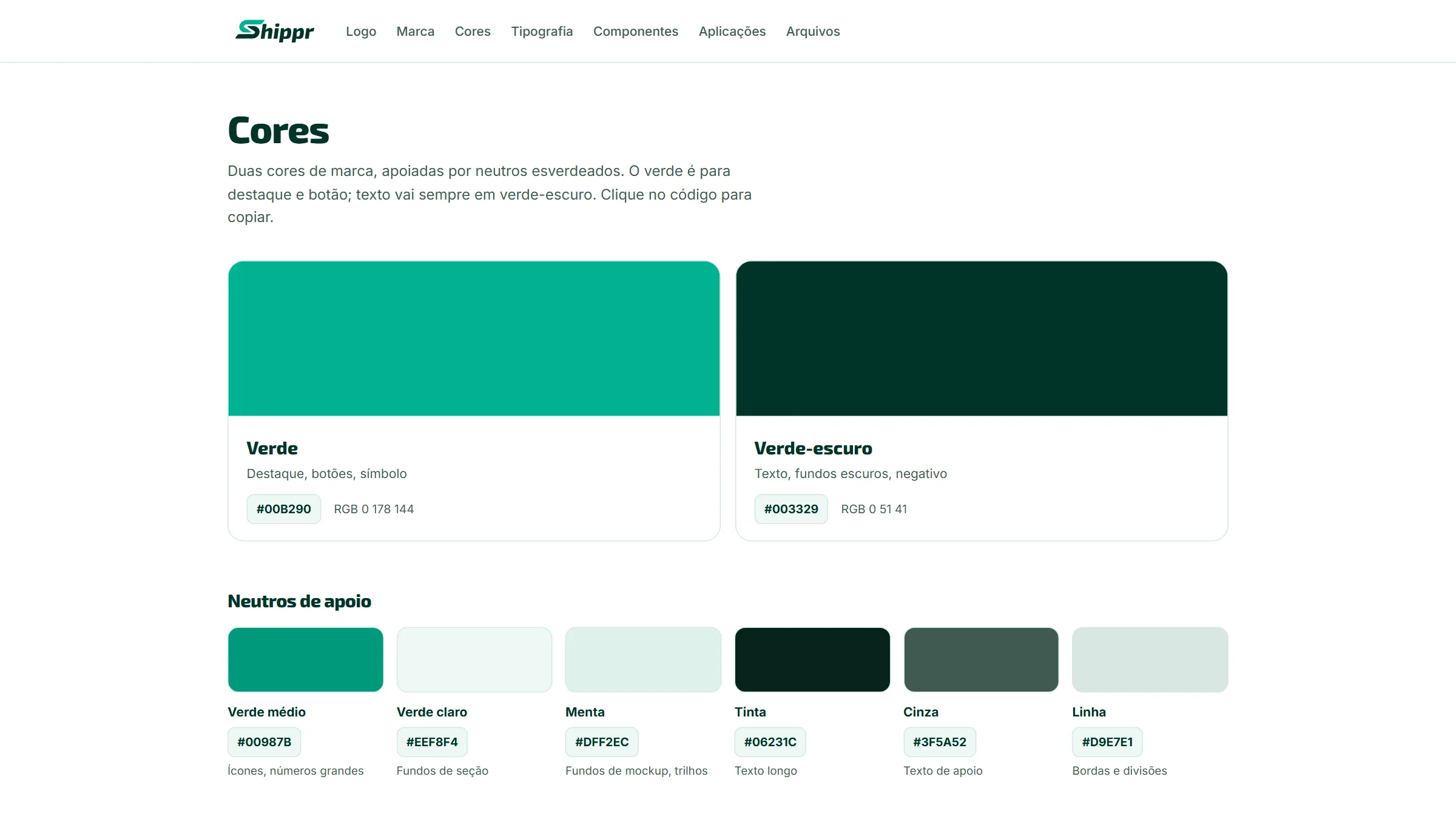Select the Linha swatch

click(1150, 659)
